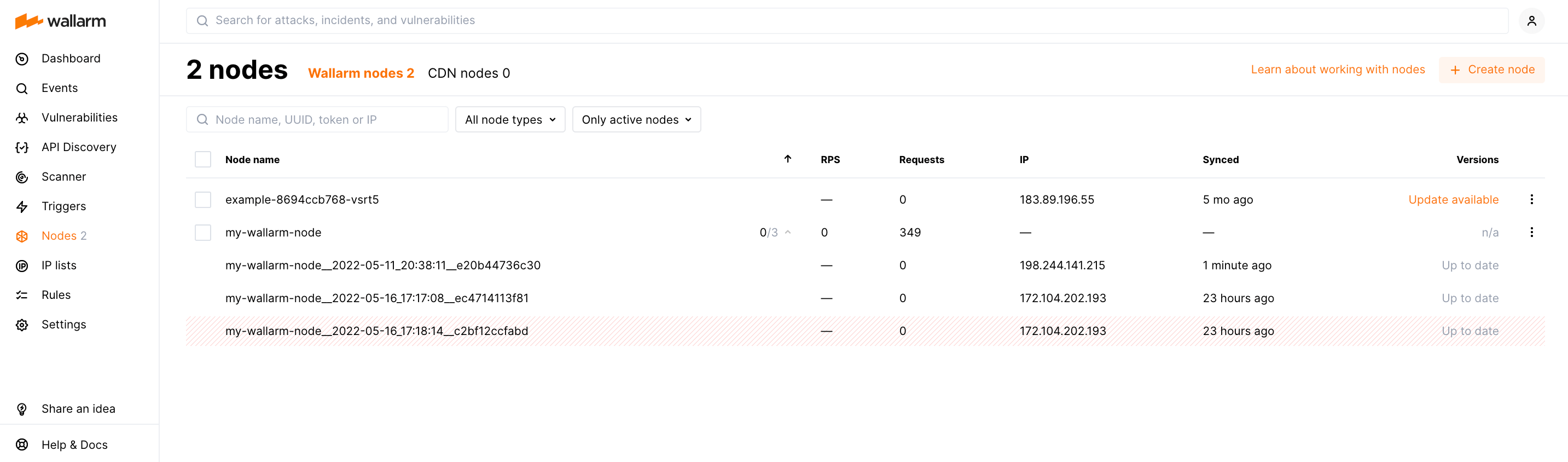Open Rules from the sidebar menu

56,295
